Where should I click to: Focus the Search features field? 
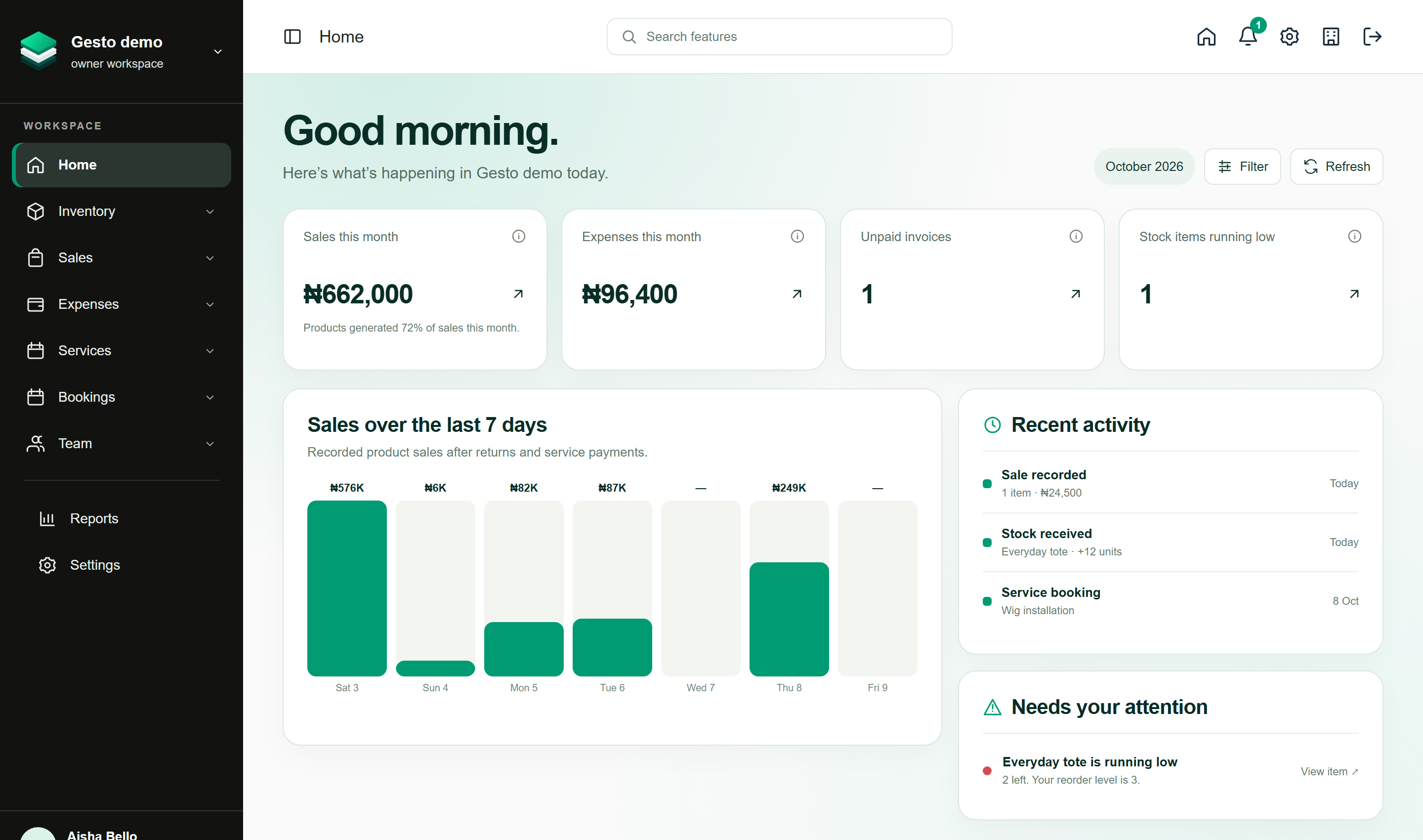(x=779, y=37)
